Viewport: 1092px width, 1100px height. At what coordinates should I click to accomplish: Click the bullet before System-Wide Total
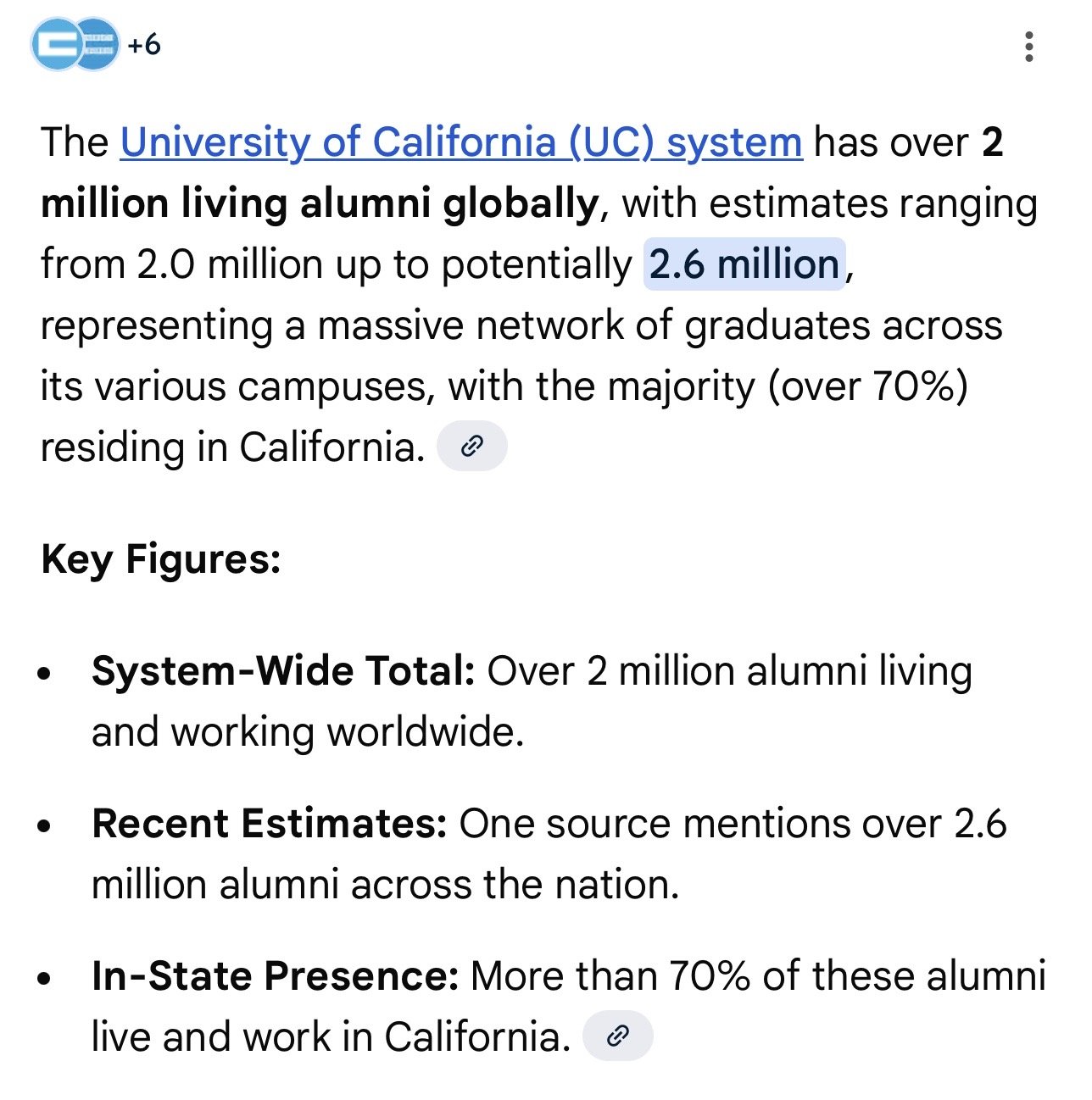pyautogui.click(x=45, y=674)
